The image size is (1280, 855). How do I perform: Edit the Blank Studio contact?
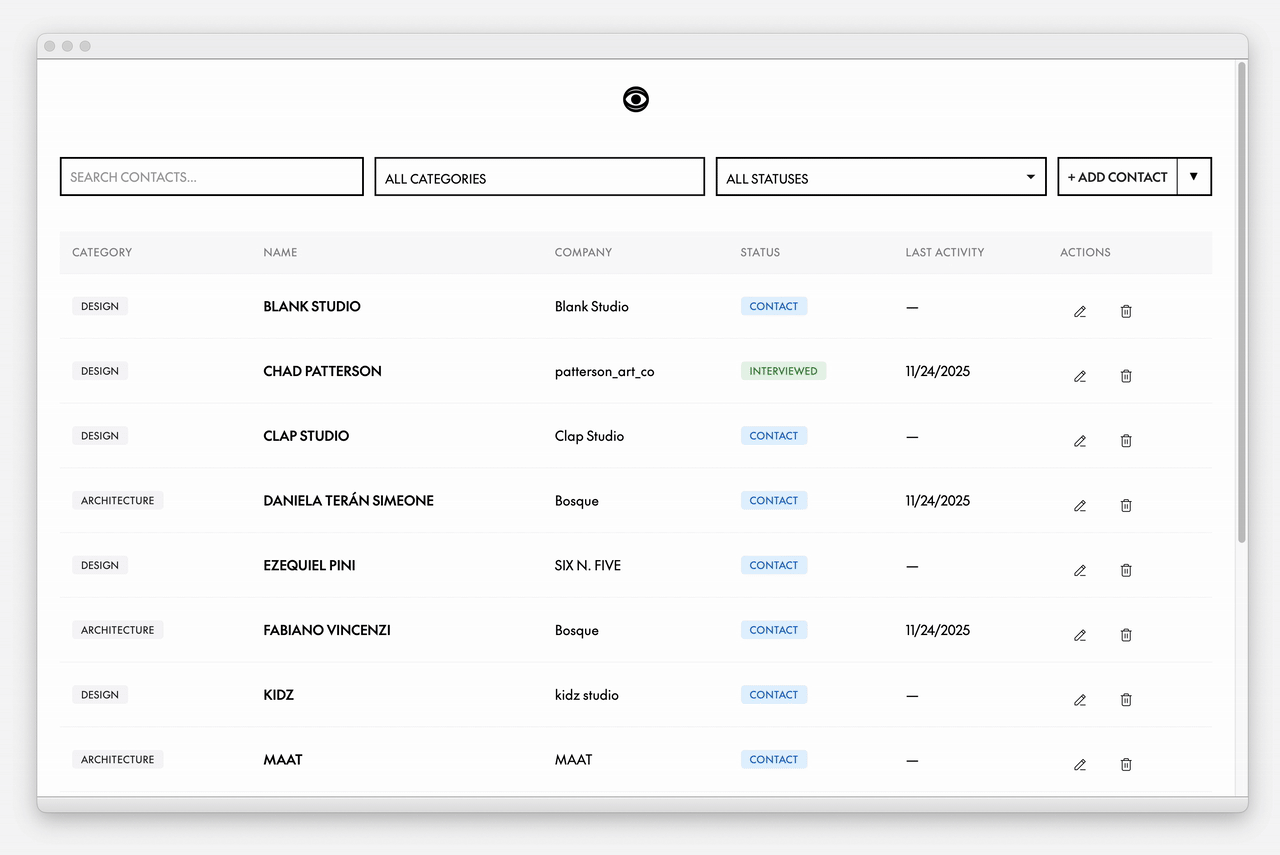pos(1079,312)
